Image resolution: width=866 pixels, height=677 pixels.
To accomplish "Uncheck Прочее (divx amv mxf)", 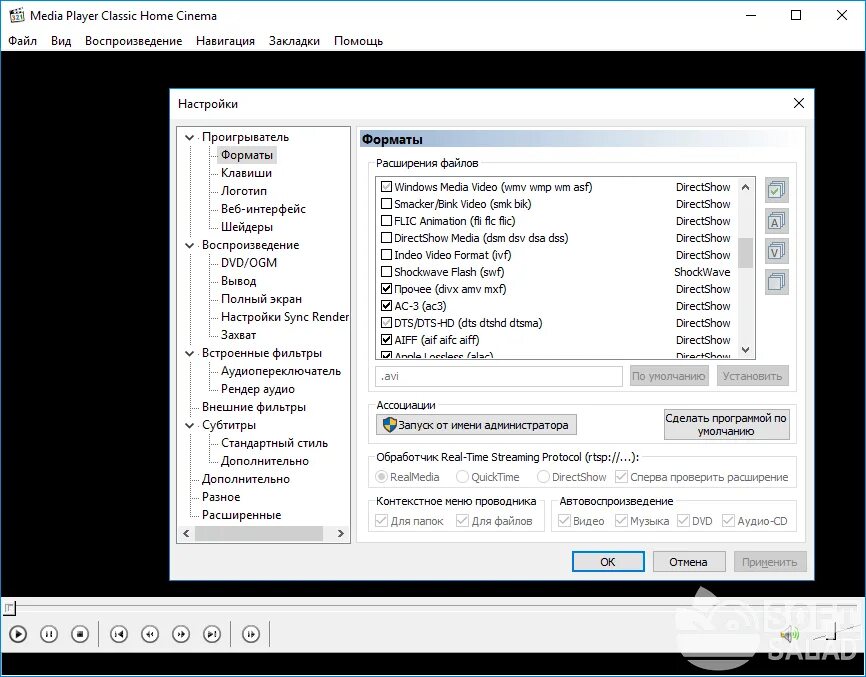I will [387, 289].
